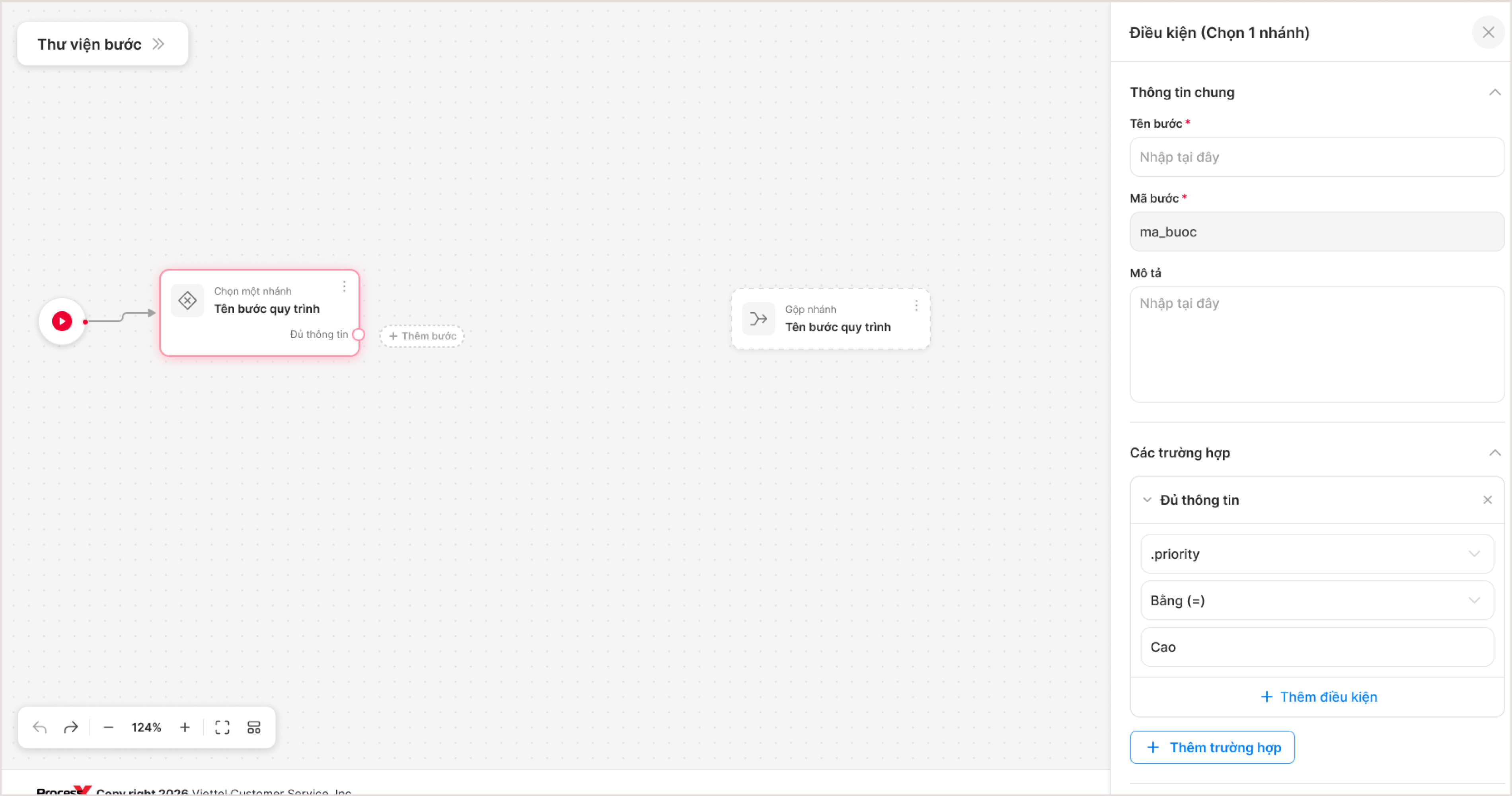Click the red start play node
This screenshot has height=796, width=1512.
(x=62, y=321)
